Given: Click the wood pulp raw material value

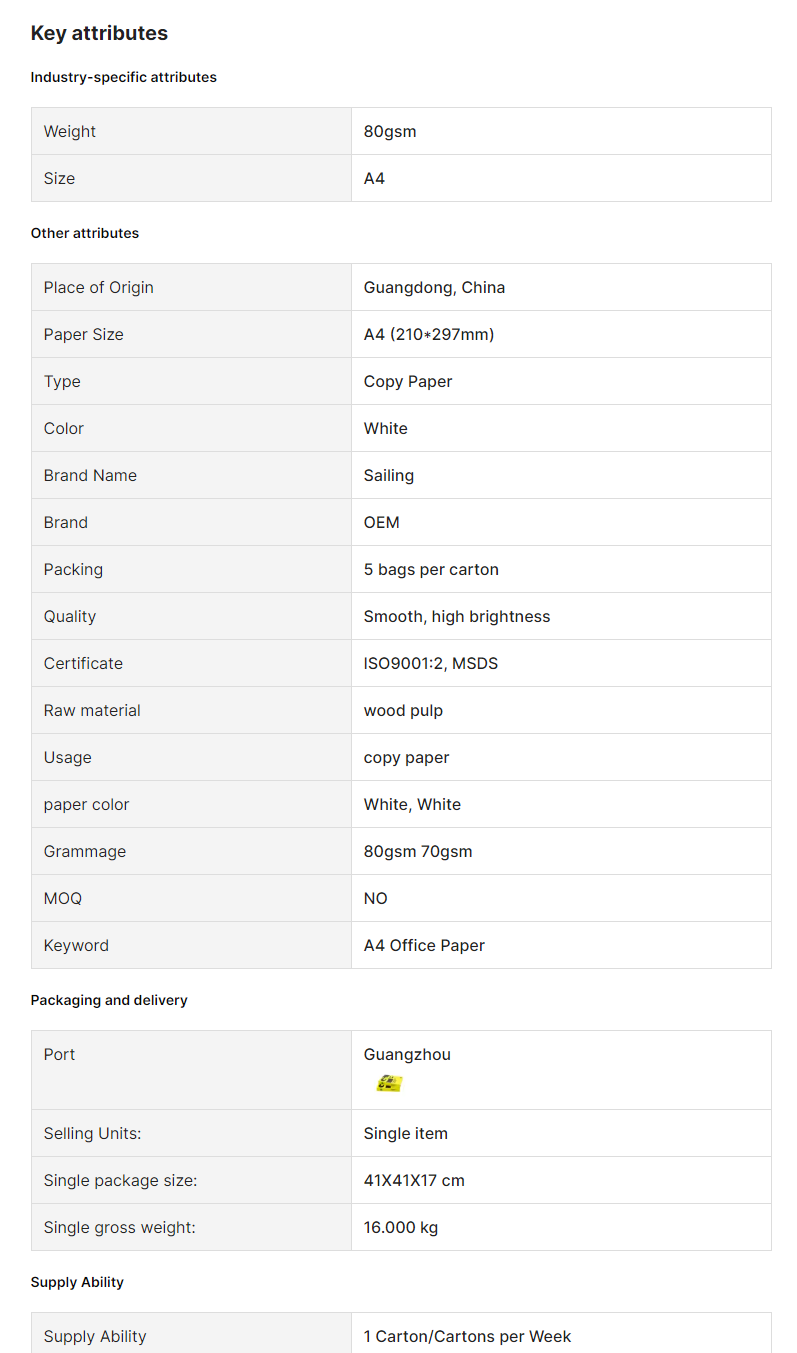Looking at the screenshot, I should 403,710.
